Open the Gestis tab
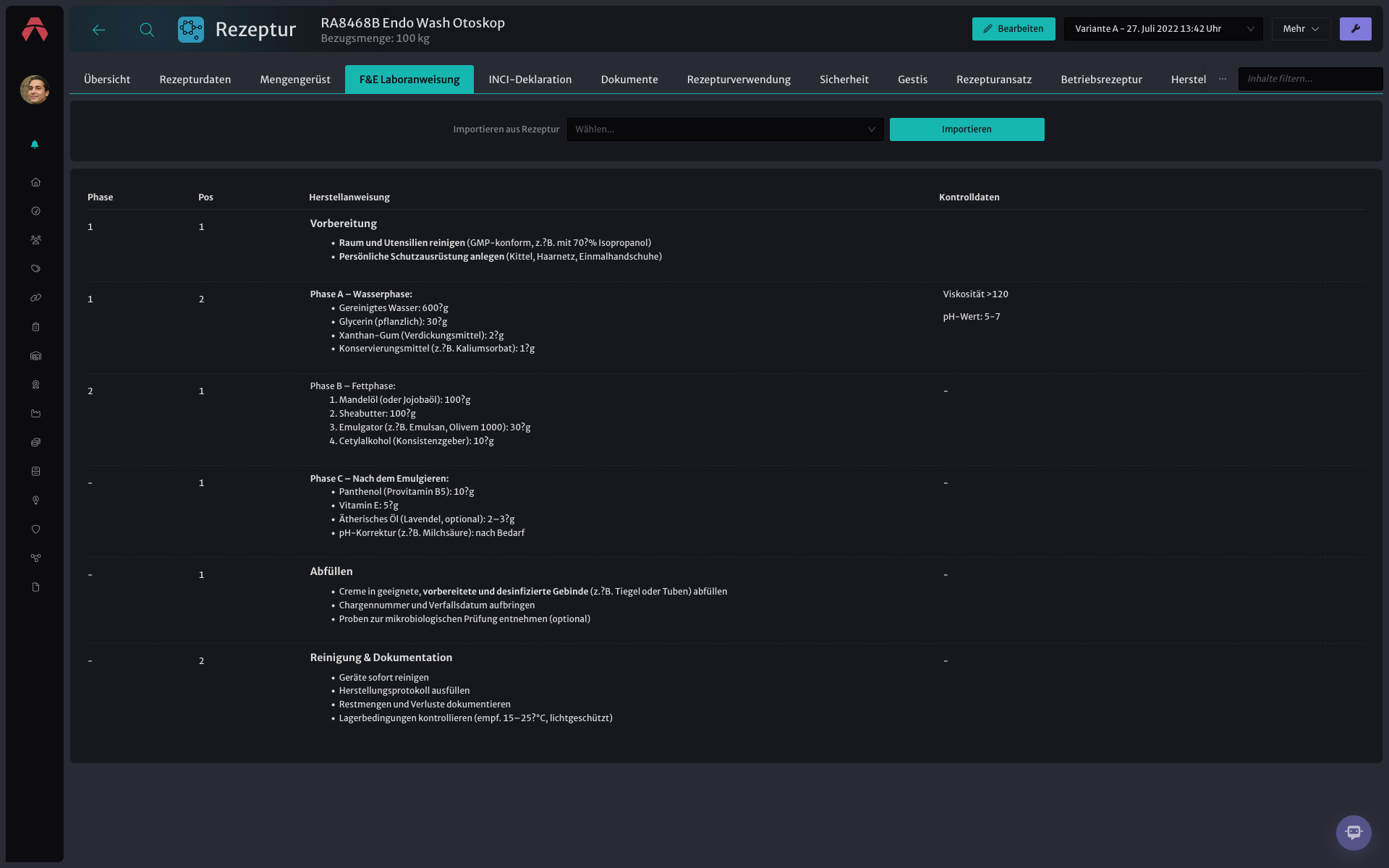 tap(913, 80)
